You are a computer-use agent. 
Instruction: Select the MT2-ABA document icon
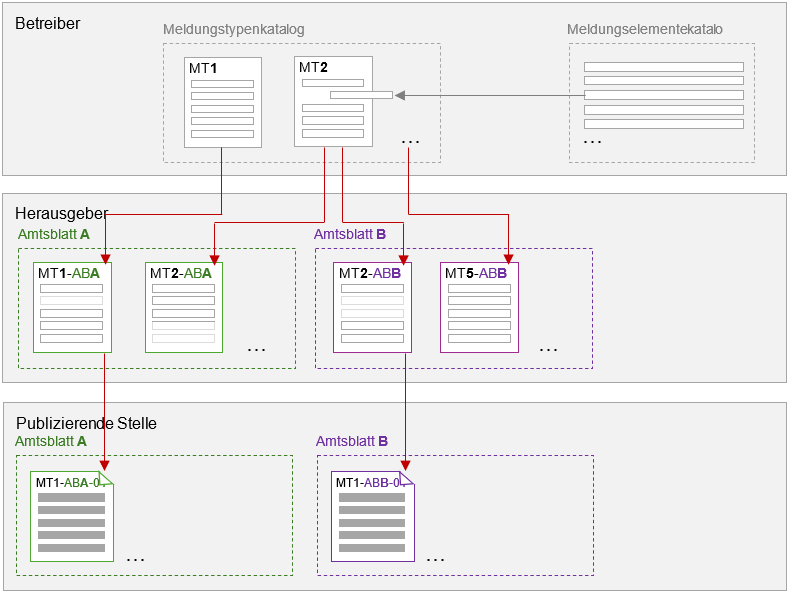pos(184,307)
